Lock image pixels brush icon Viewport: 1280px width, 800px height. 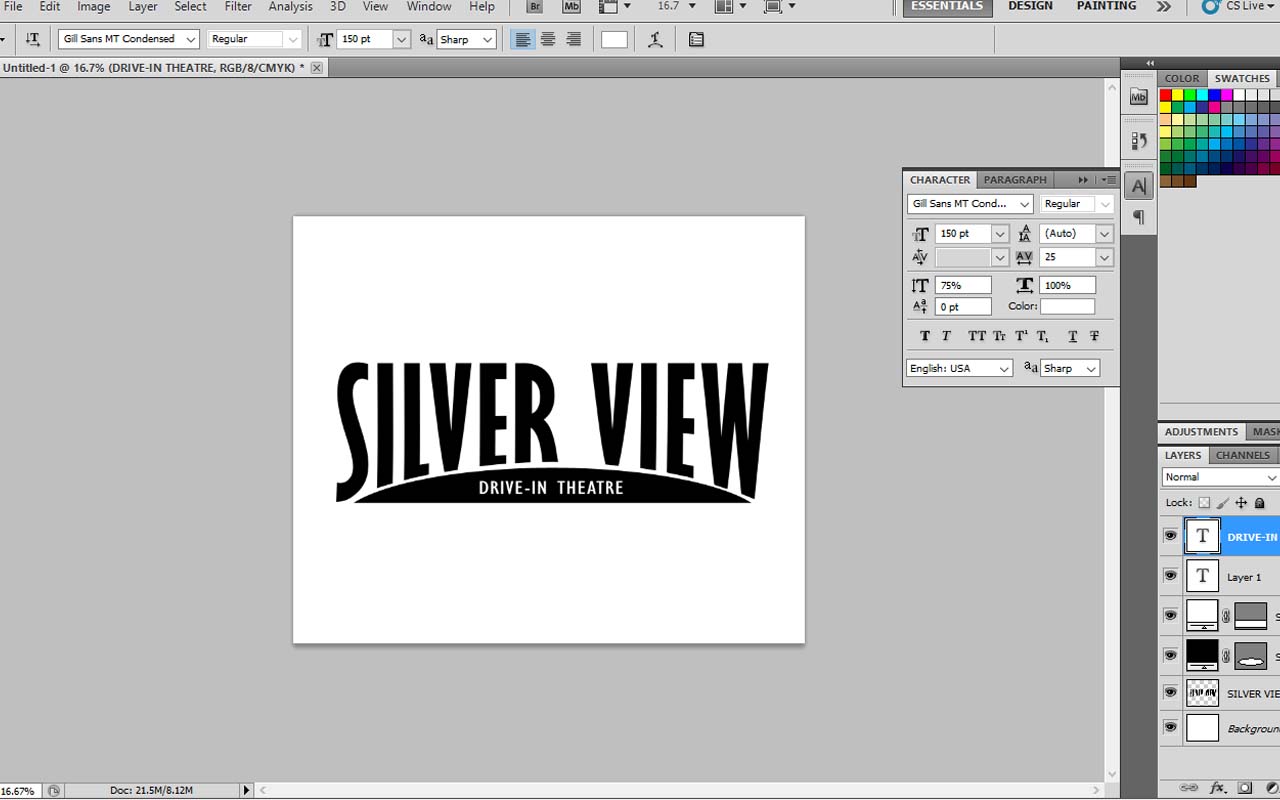click(x=1223, y=503)
